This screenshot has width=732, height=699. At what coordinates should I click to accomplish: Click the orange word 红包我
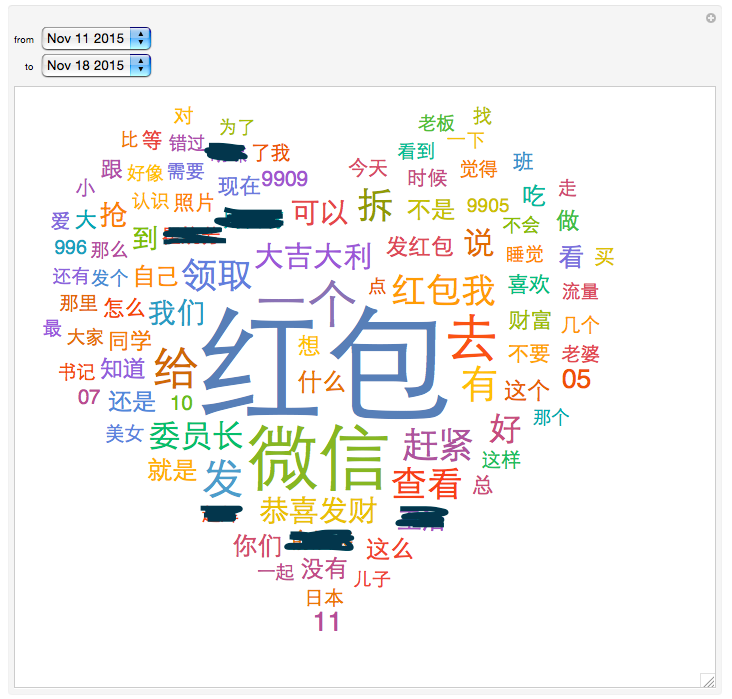(x=443, y=290)
